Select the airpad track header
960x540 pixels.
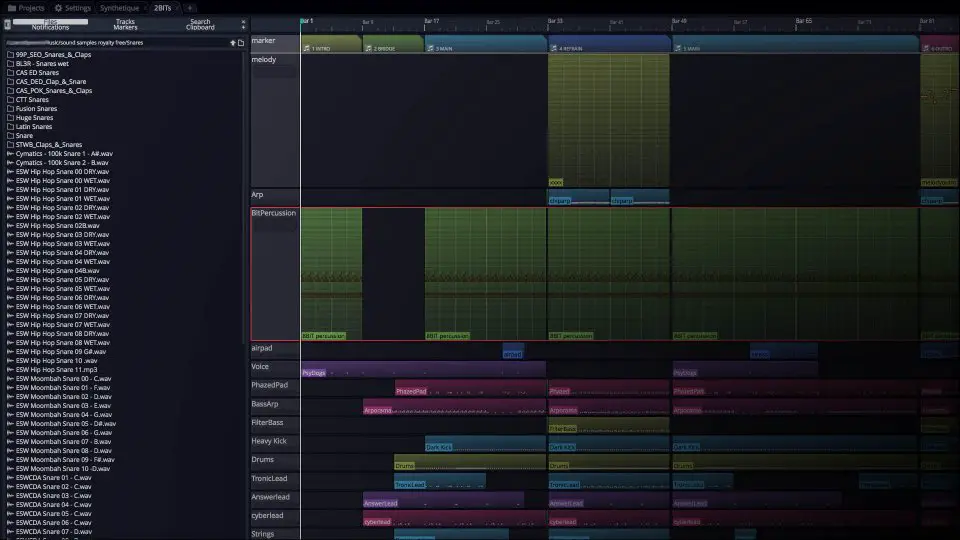[274, 350]
